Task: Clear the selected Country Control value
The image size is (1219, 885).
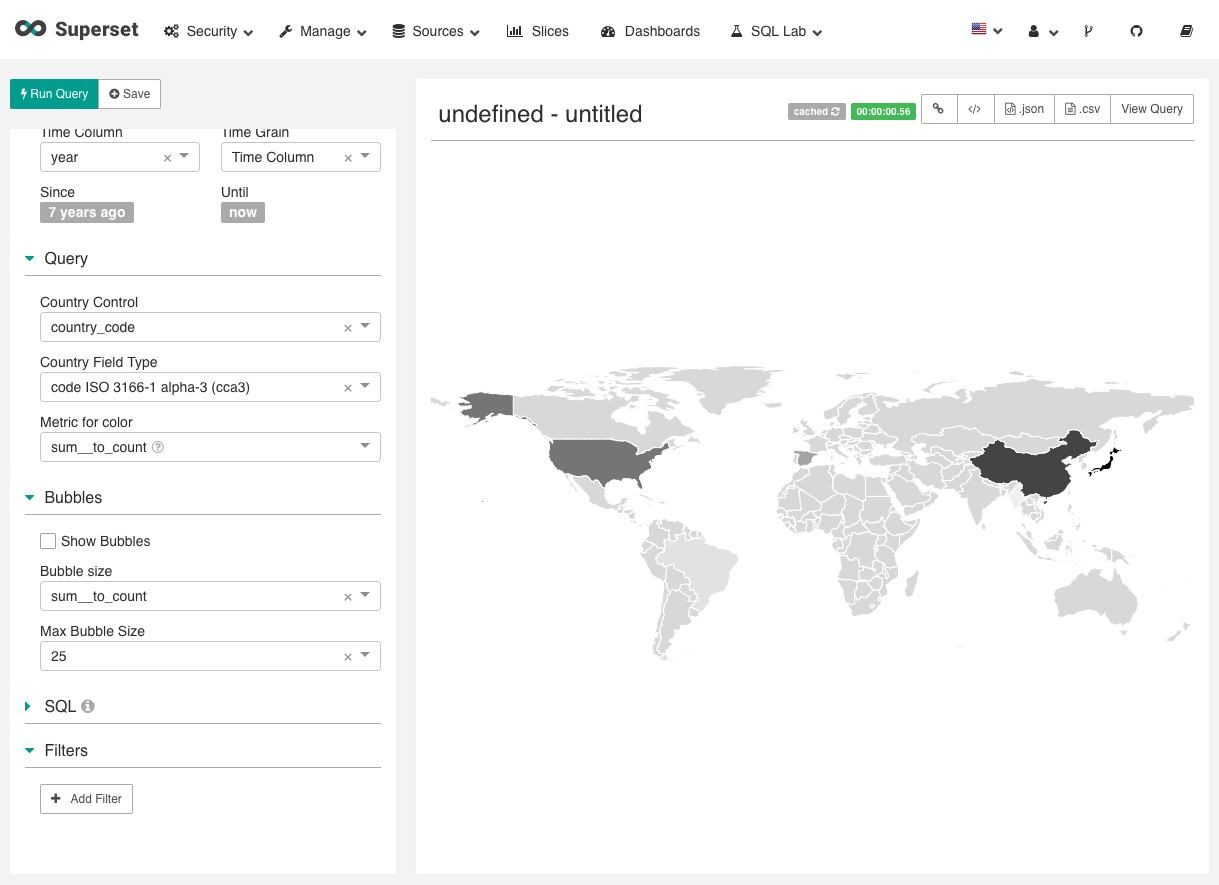Action: point(347,327)
